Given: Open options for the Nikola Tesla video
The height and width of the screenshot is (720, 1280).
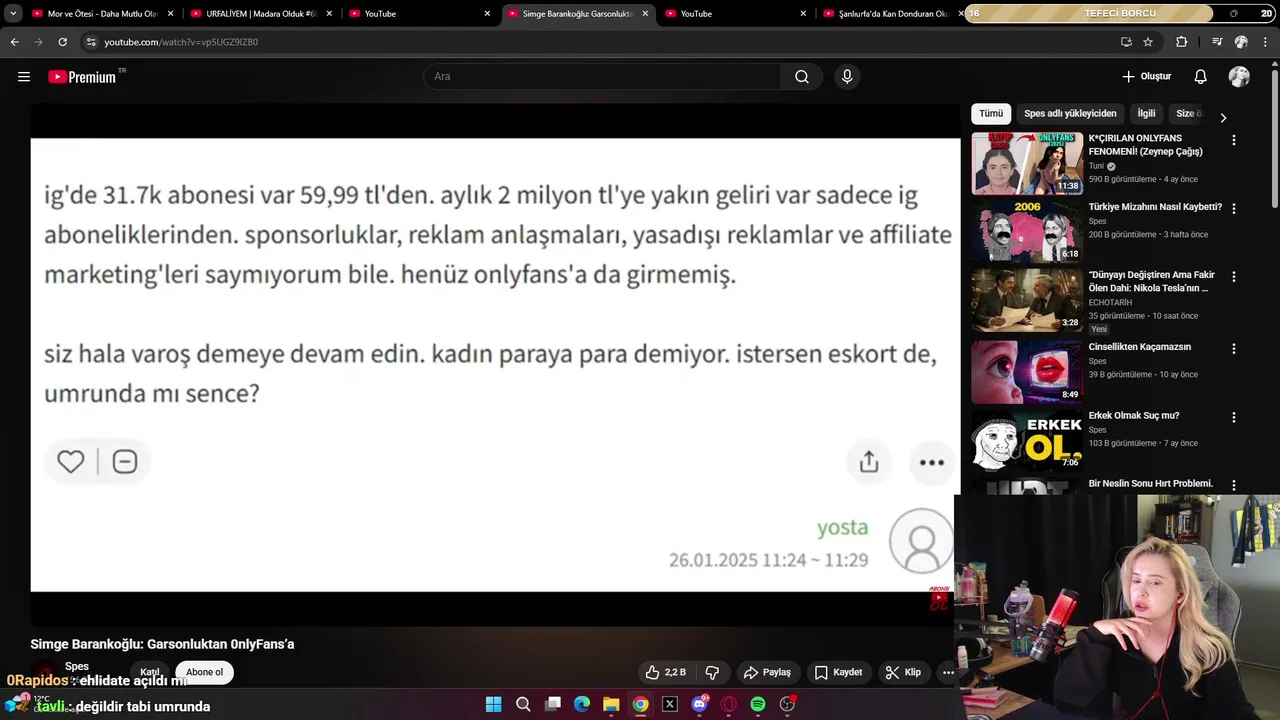Looking at the screenshot, I should coord(1233,277).
